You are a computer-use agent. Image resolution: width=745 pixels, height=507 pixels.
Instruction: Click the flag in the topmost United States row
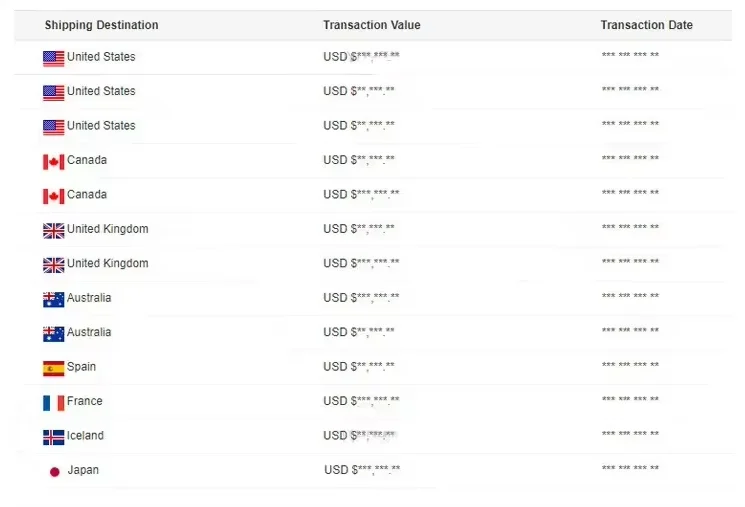pos(54,58)
